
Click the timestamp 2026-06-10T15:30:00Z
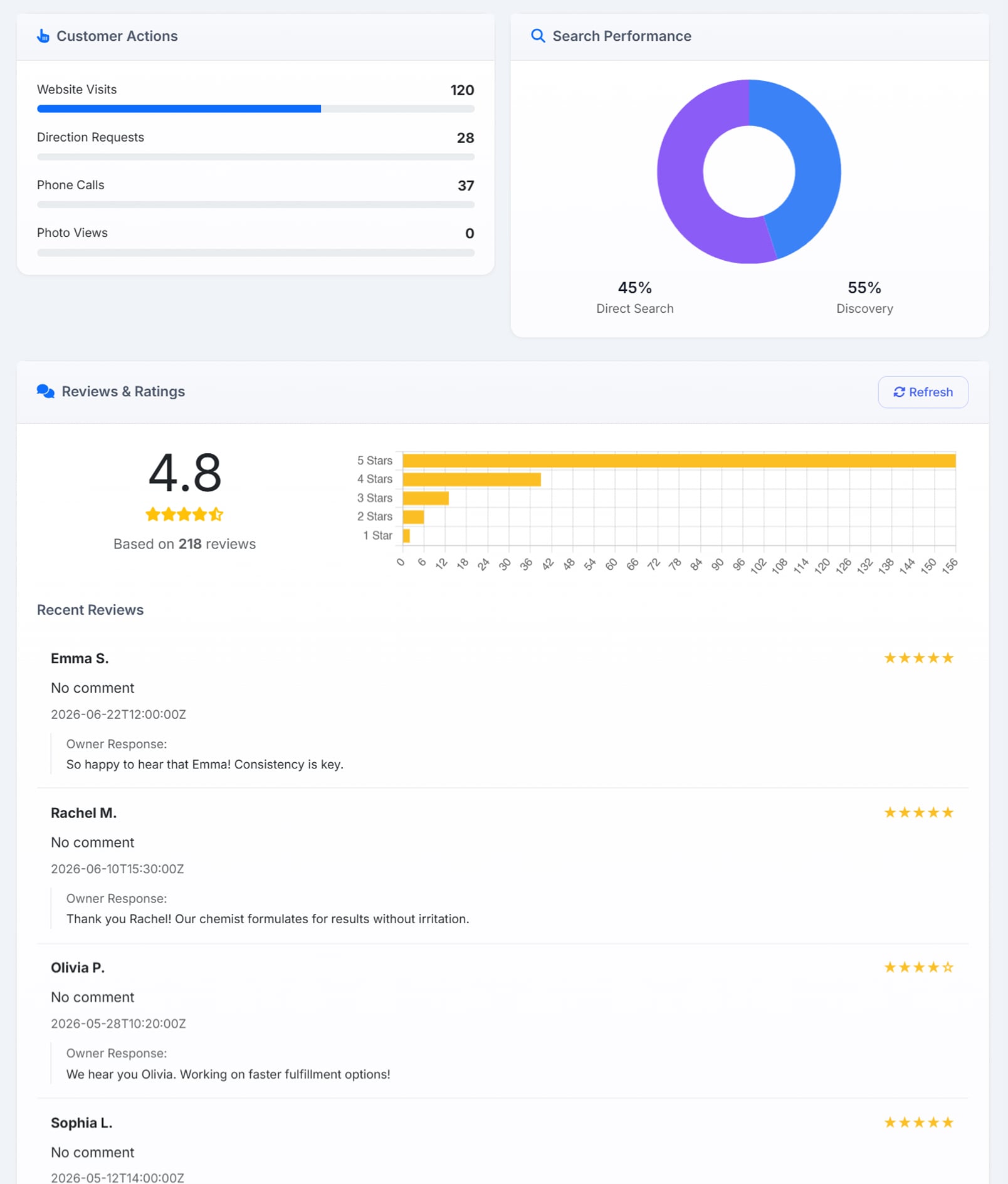click(x=117, y=869)
